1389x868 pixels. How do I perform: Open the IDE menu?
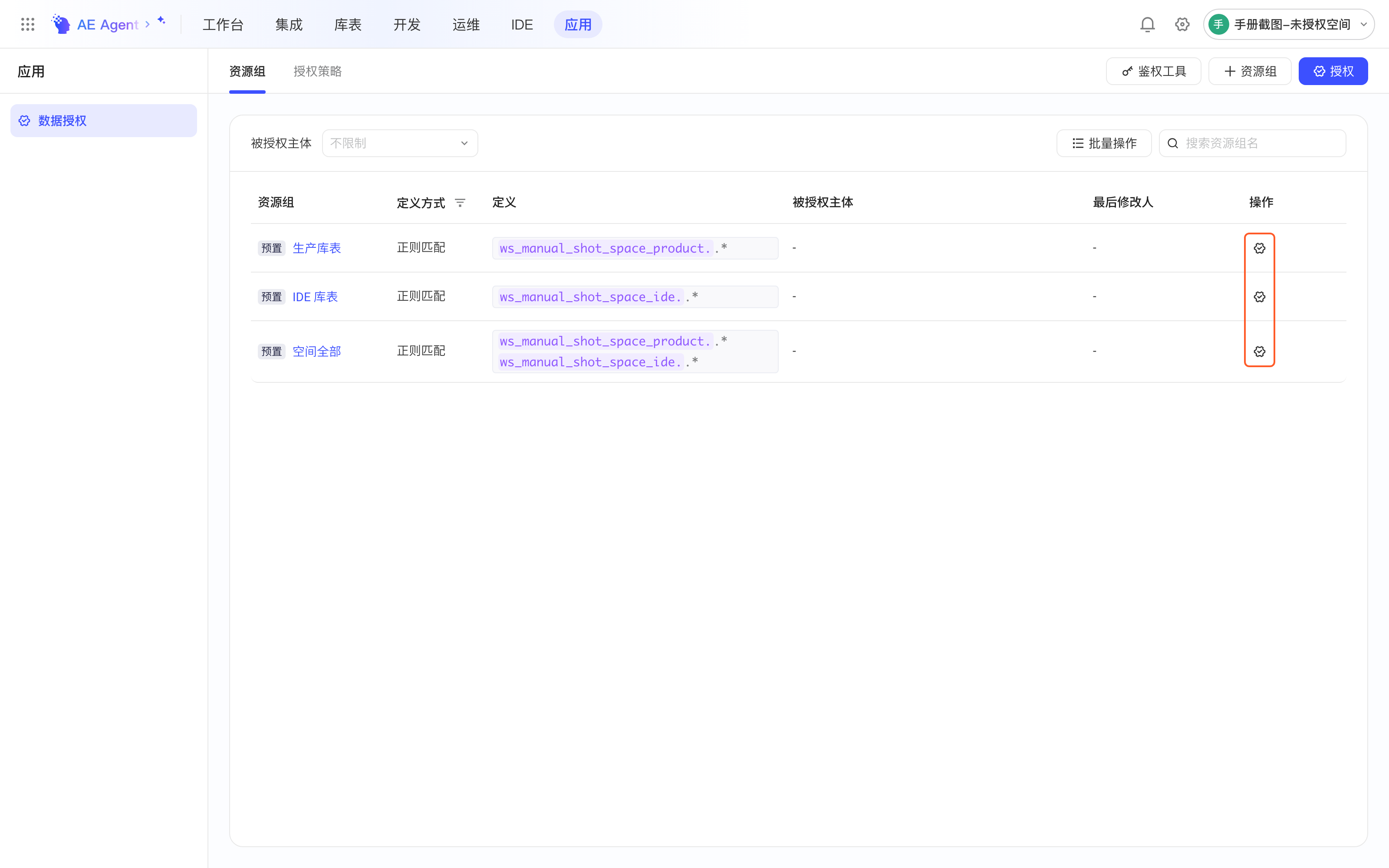522,25
